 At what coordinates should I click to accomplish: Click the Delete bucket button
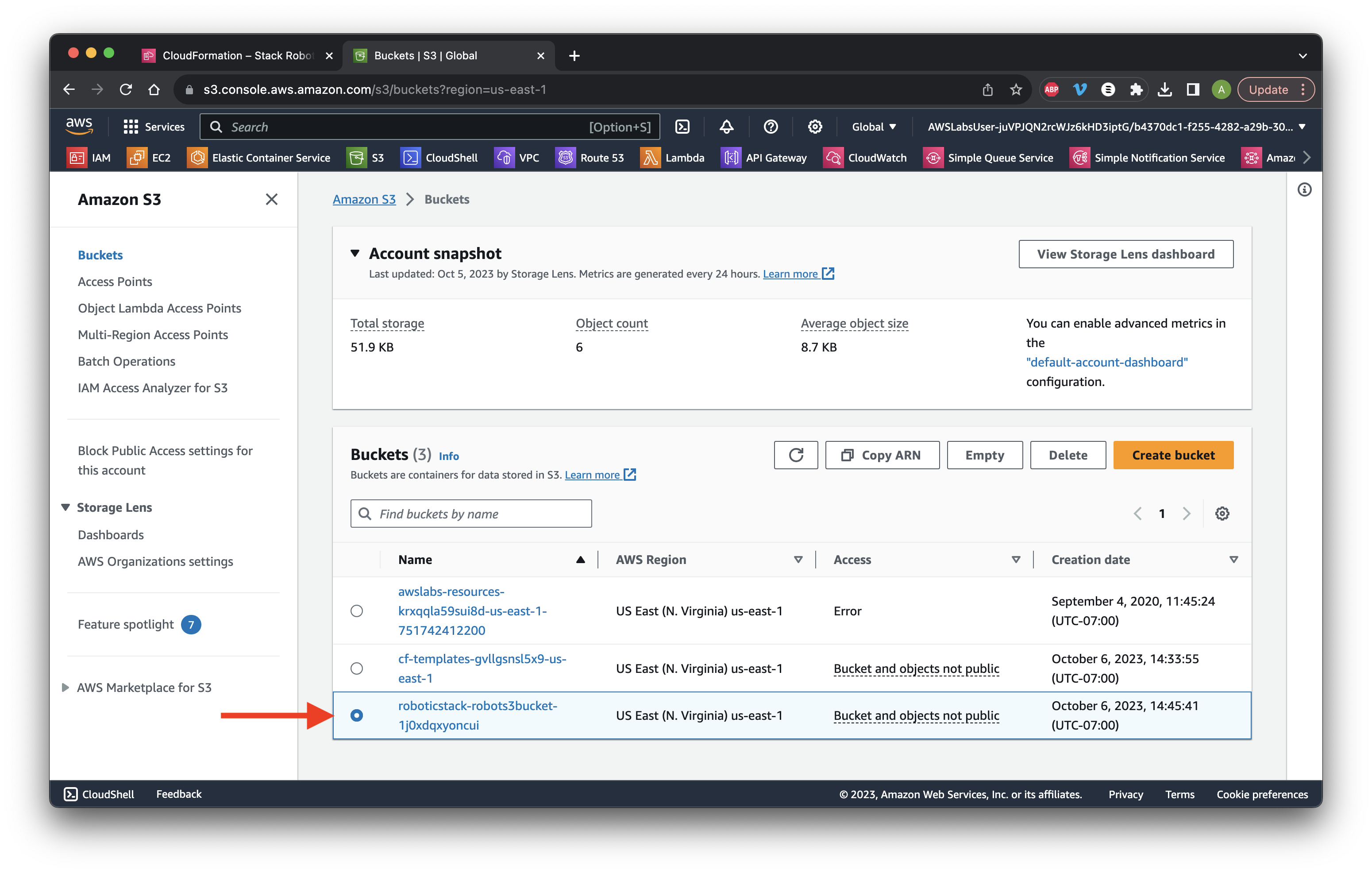(x=1068, y=455)
